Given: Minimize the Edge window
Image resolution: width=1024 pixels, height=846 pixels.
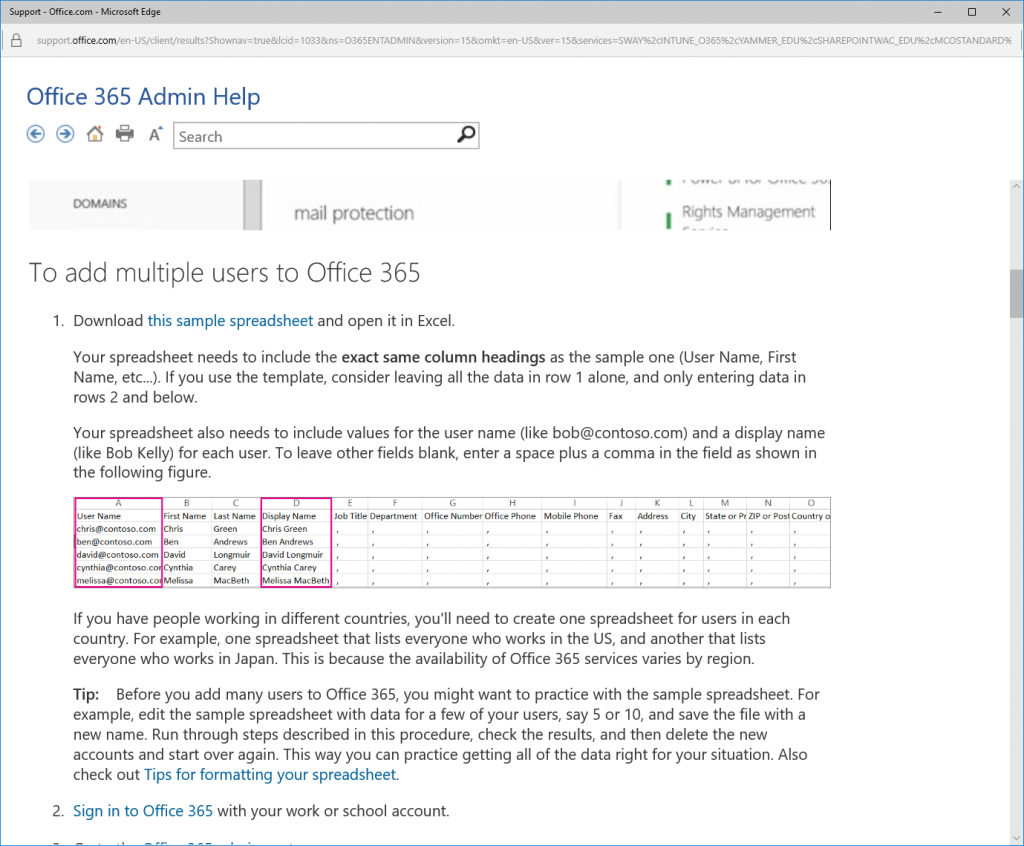Looking at the screenshot, I should tap(938, 12).
